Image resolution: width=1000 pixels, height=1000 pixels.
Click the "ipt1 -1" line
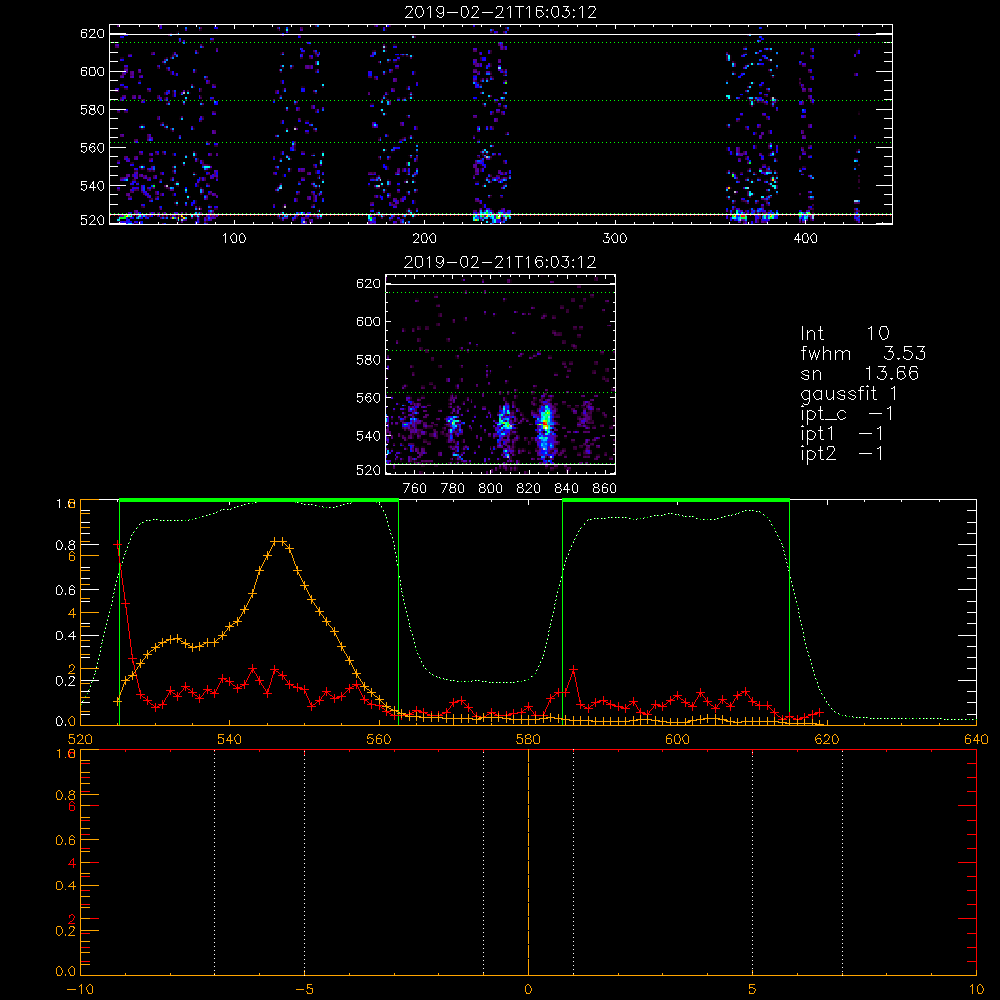842,434
